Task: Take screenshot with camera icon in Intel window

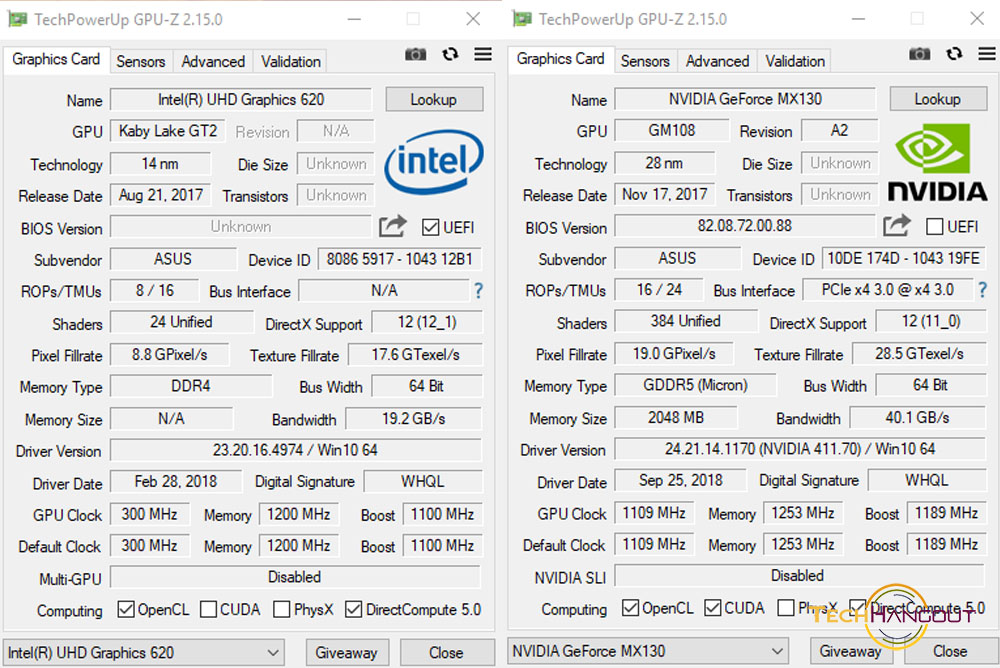Action: point(415,54)
